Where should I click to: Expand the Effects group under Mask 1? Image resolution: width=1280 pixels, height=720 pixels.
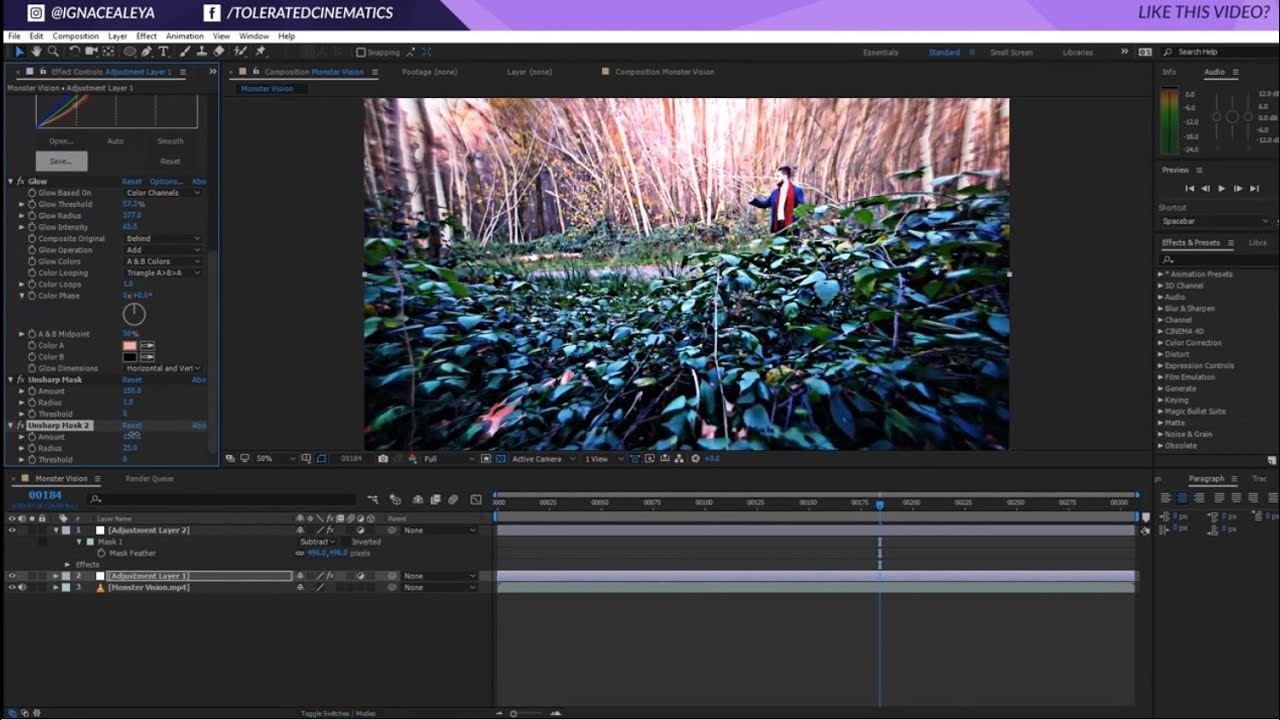point(68,565)
